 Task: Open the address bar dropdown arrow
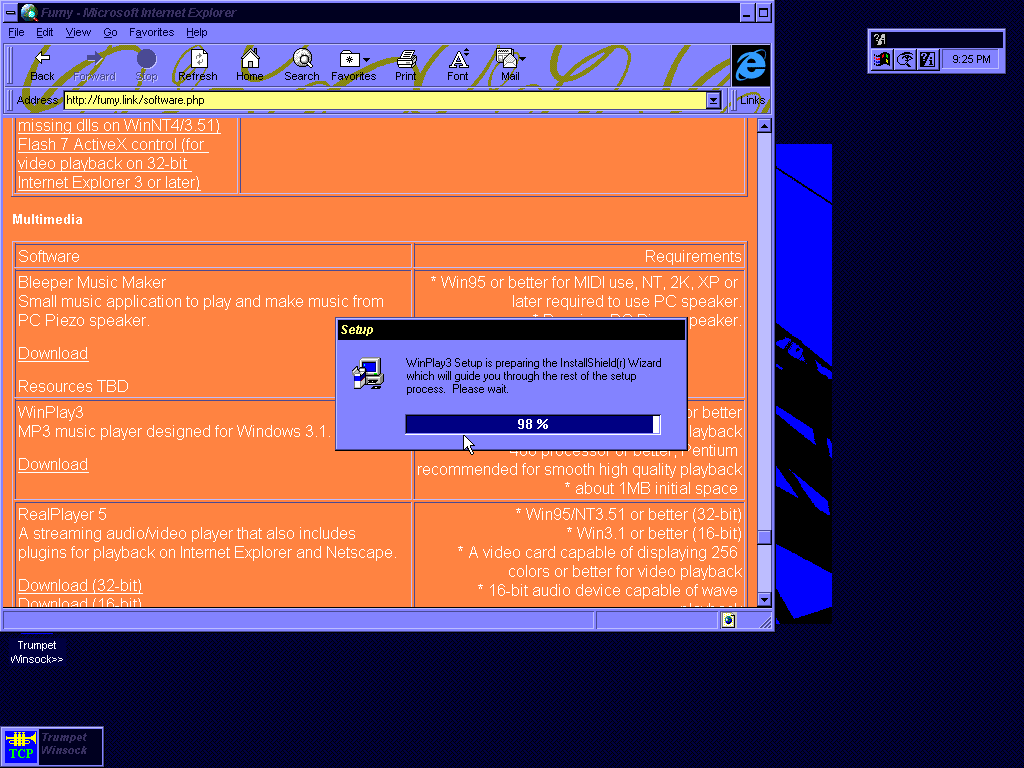click(713, 100)
